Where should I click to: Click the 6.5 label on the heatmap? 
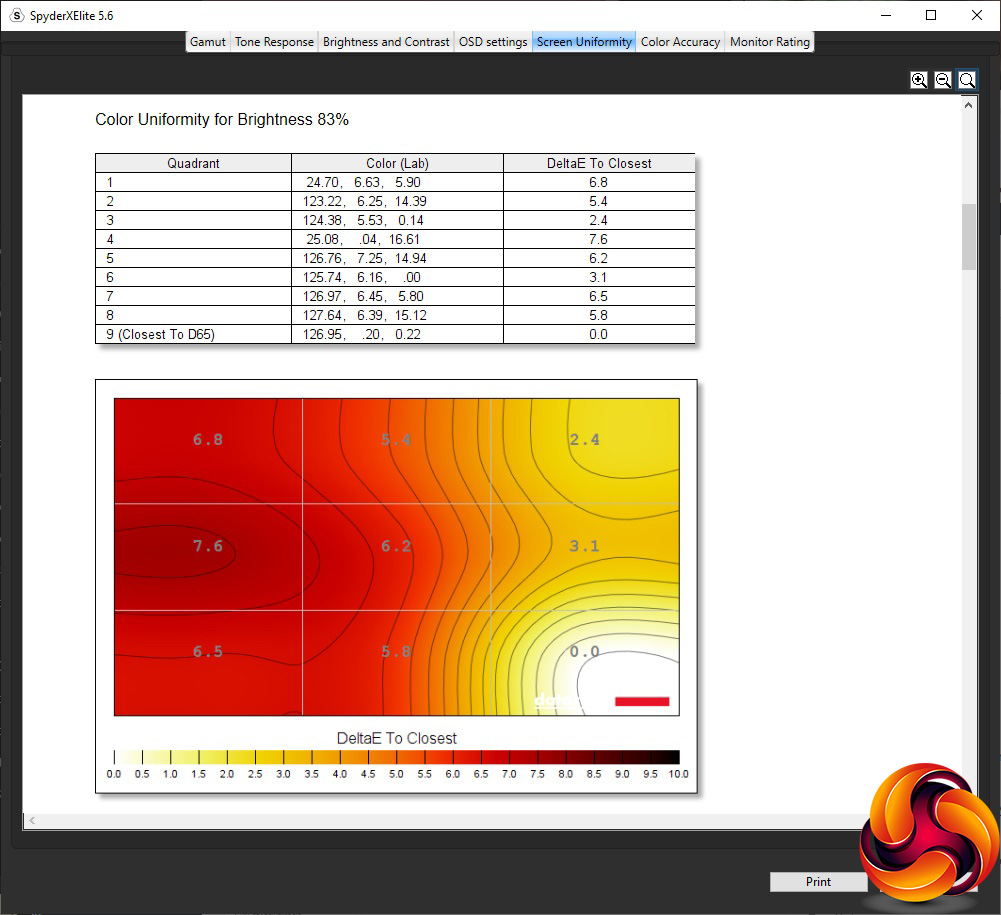(x=208, y=652)
